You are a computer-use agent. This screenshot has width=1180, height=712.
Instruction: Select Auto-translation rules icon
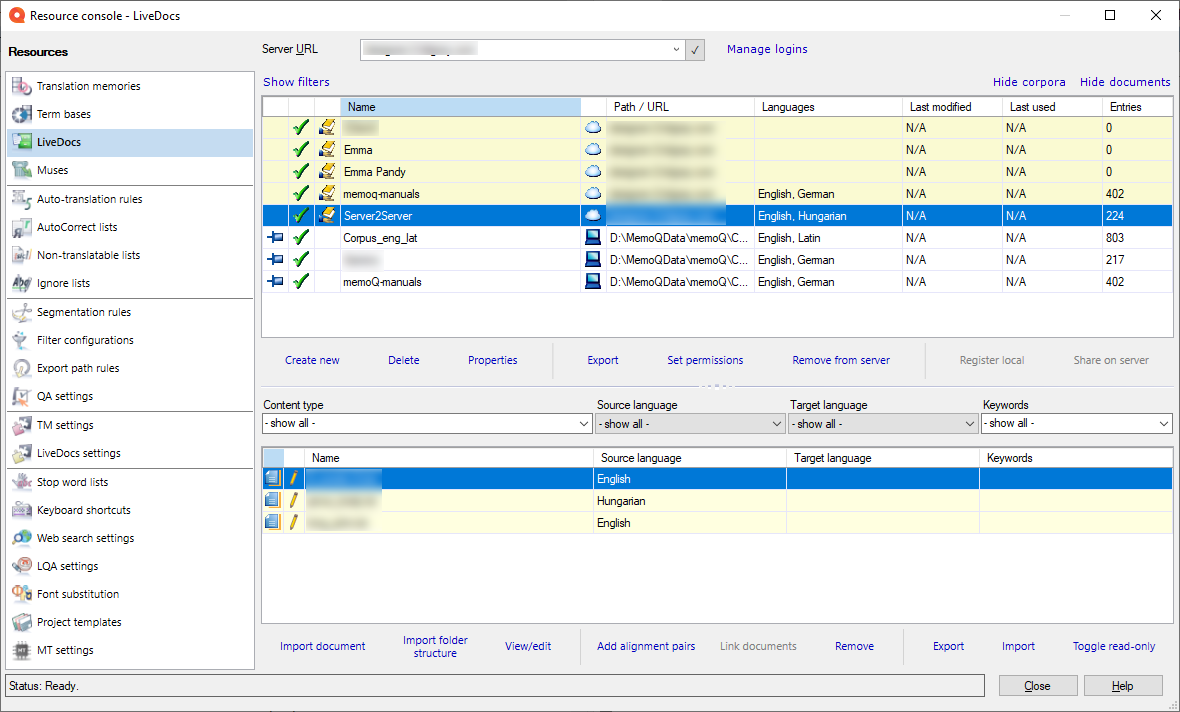22,199
